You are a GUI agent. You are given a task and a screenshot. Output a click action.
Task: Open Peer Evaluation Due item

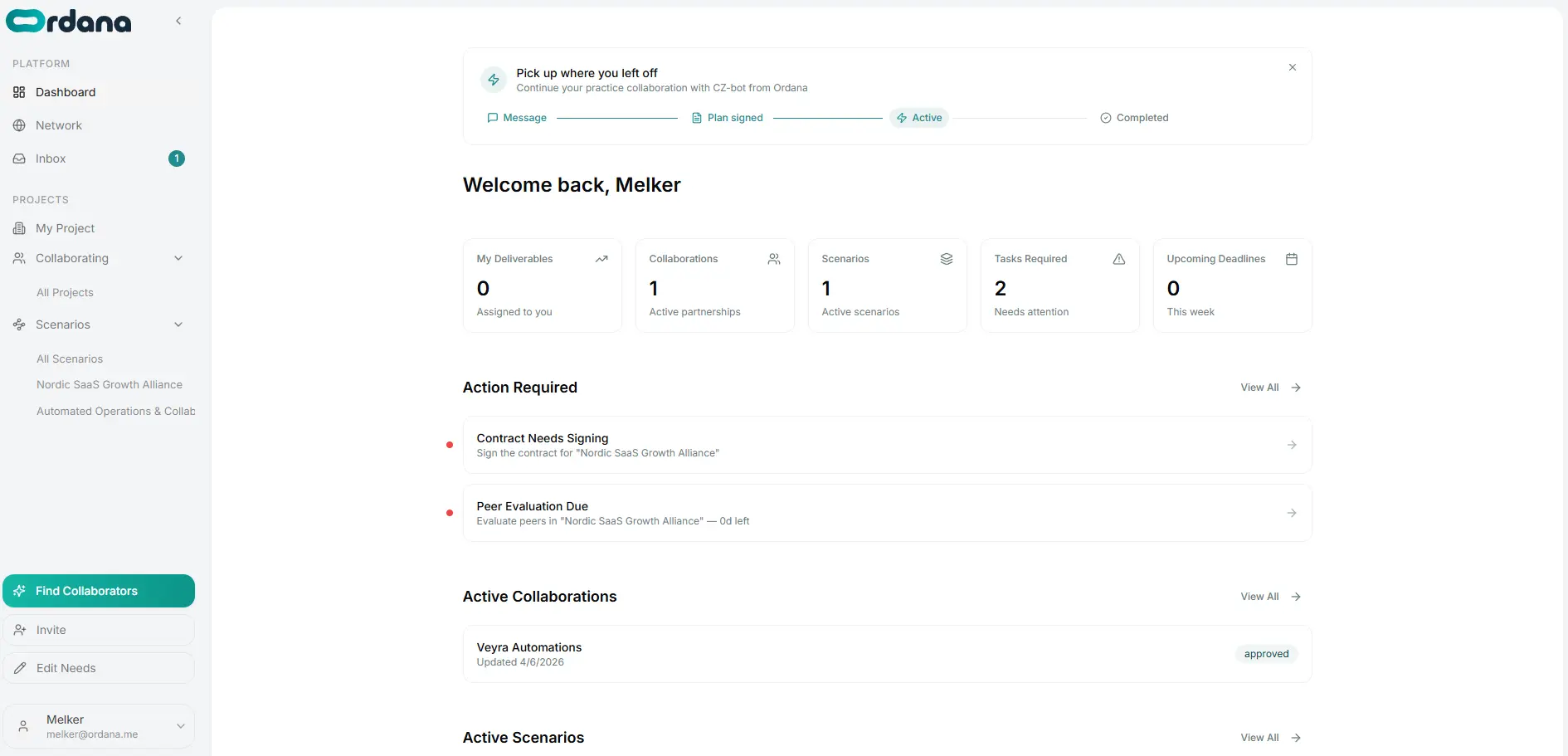(x=888, y=513)
